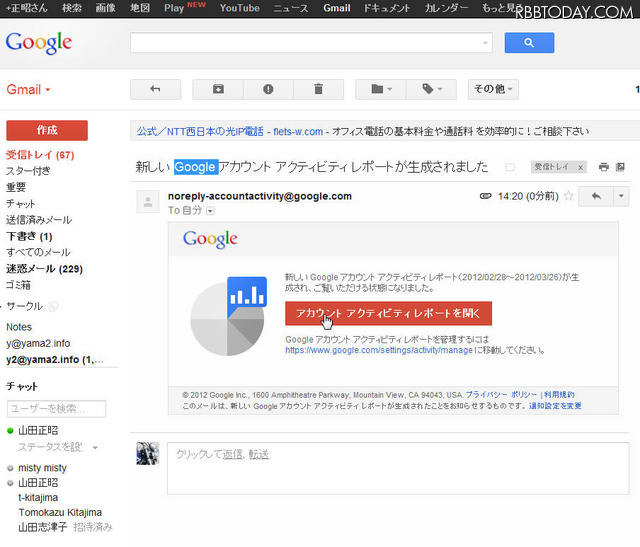The image size is (640, 547).
Task: Open 迷惑メール (229) spam folder
Action: tap(44, 269)
